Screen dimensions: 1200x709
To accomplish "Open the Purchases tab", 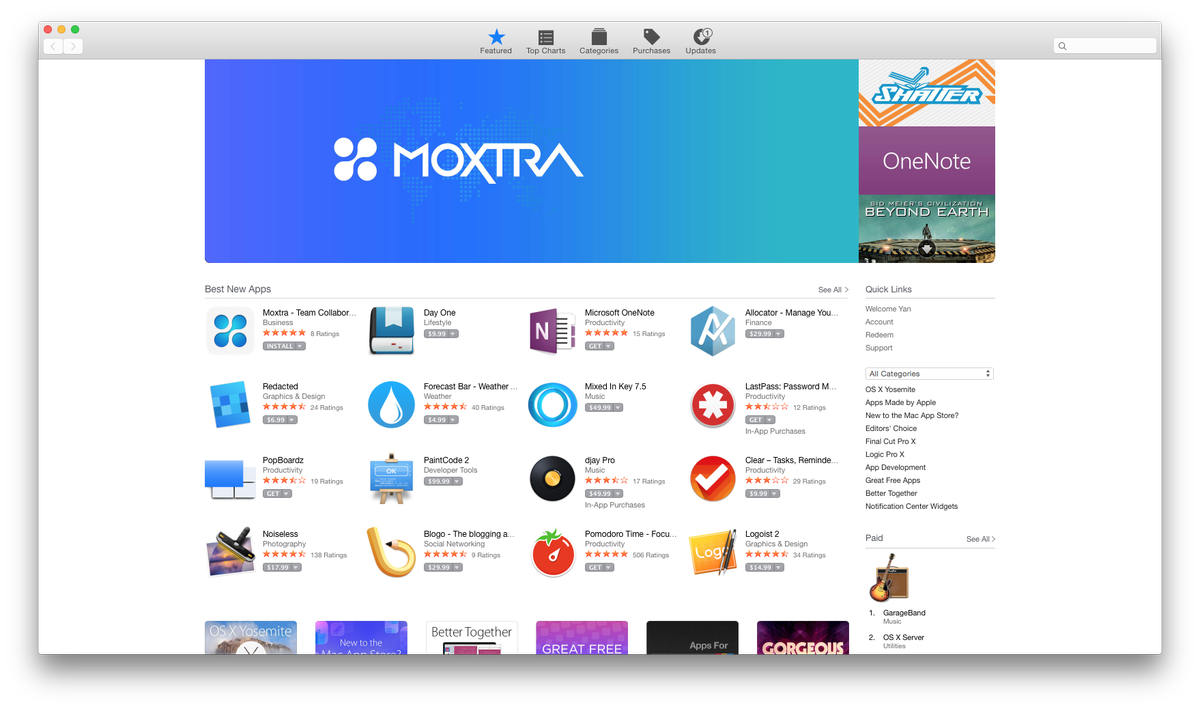I will tap(651, 41).
